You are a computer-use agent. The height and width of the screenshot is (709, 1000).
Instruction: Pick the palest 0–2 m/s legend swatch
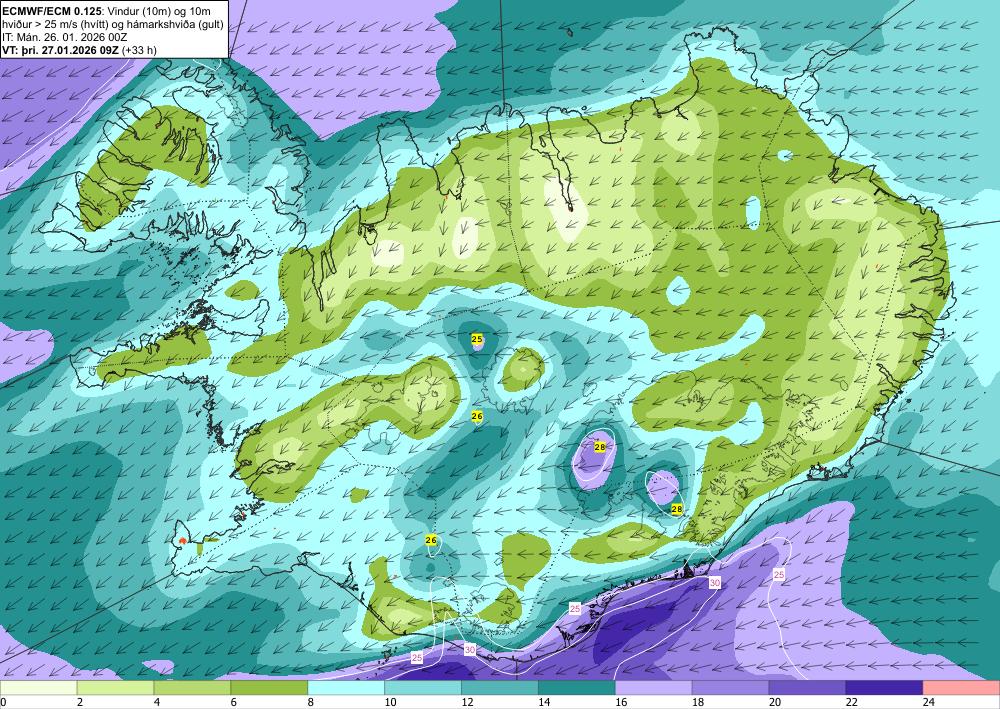[x=38, y=688]
